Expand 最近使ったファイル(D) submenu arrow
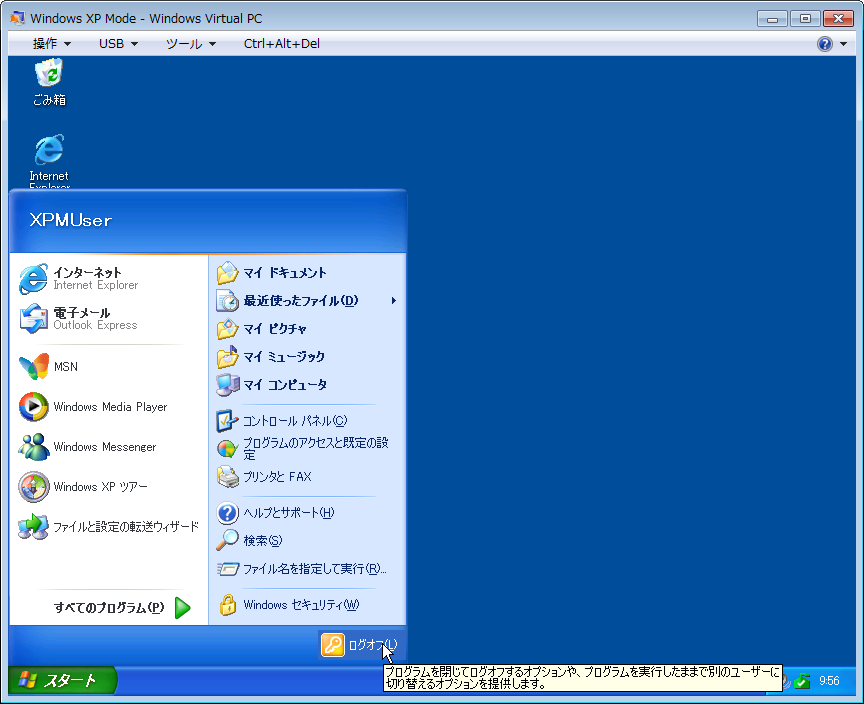Screen dimensions: 864x704 point(393,301)
